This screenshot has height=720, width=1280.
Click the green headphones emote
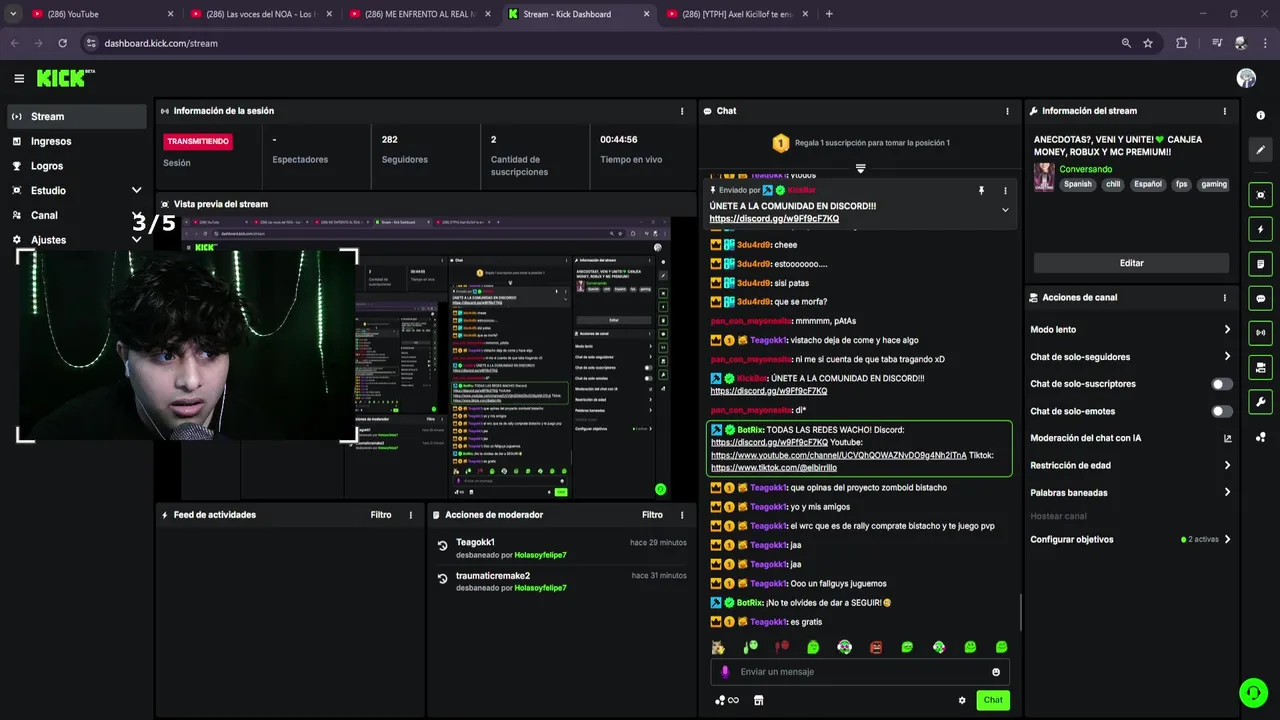coord(844,647)
